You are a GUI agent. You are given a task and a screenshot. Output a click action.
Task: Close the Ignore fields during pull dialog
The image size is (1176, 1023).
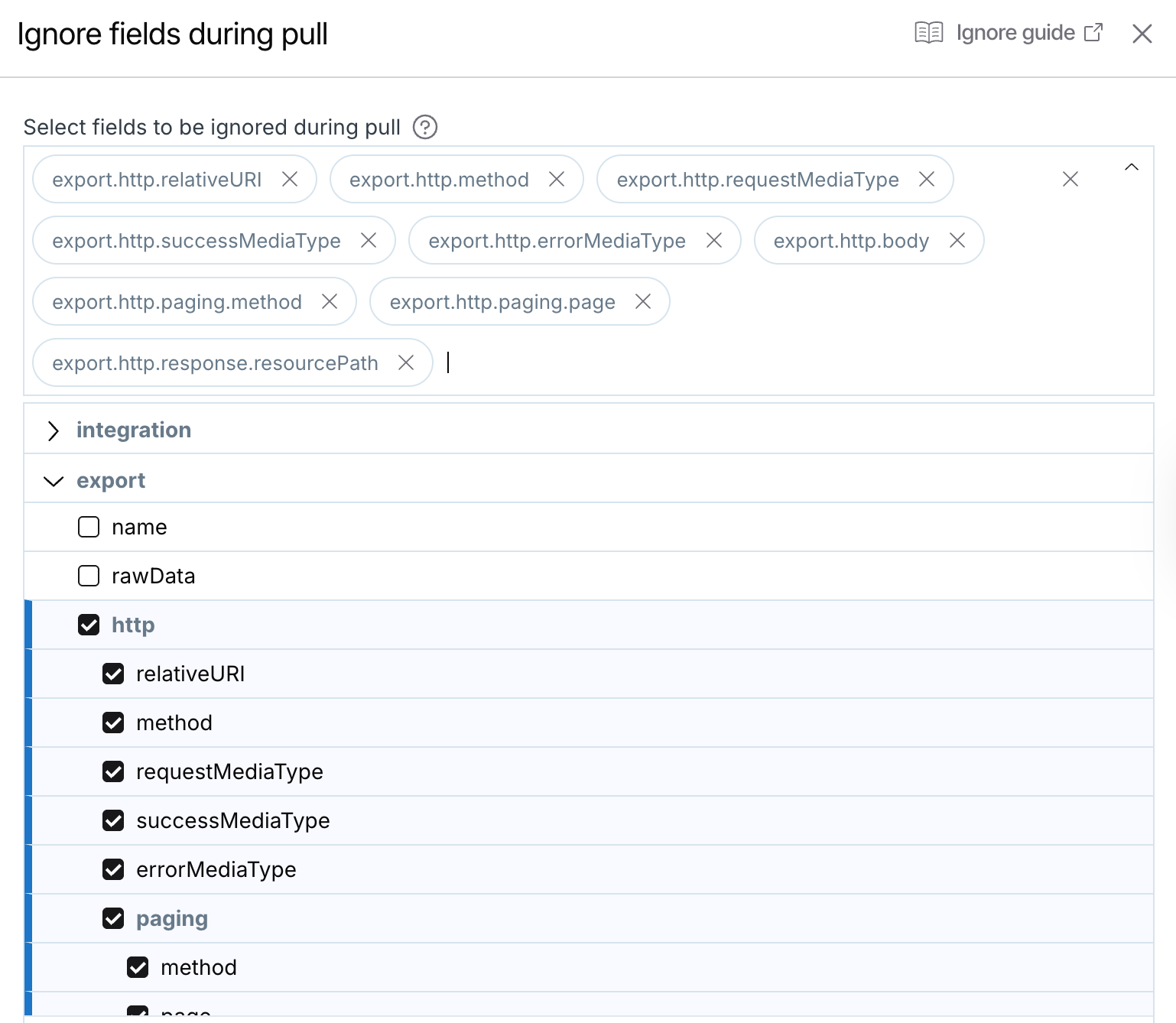pyautogui.click(x=1142, y=34)
